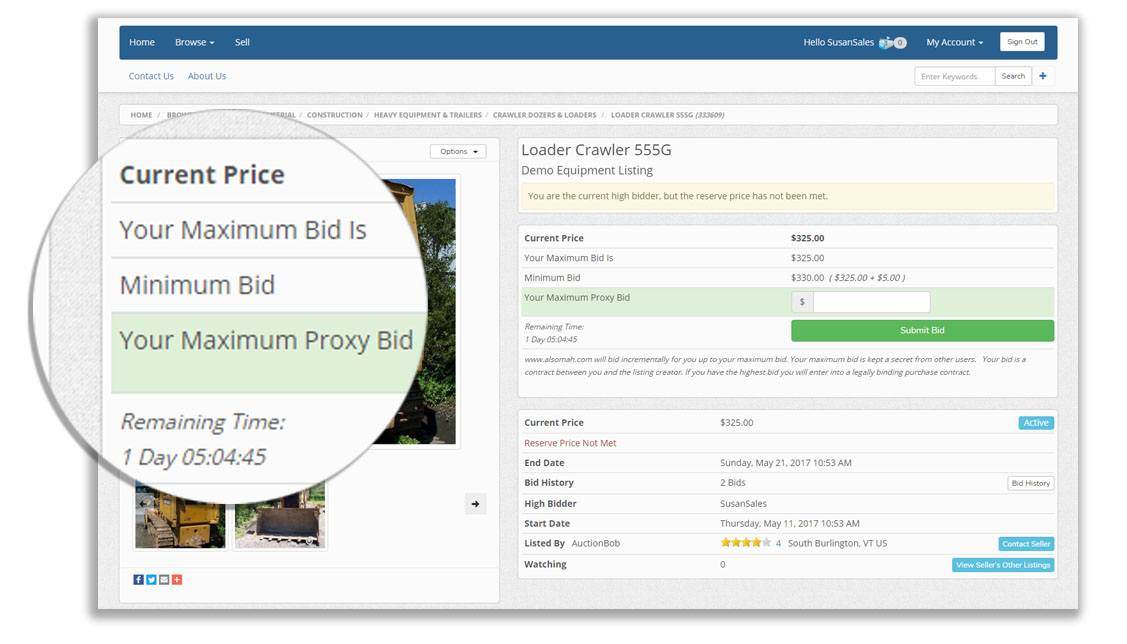
Task: Contact the seller AuctionBob
Action: 1026,543
